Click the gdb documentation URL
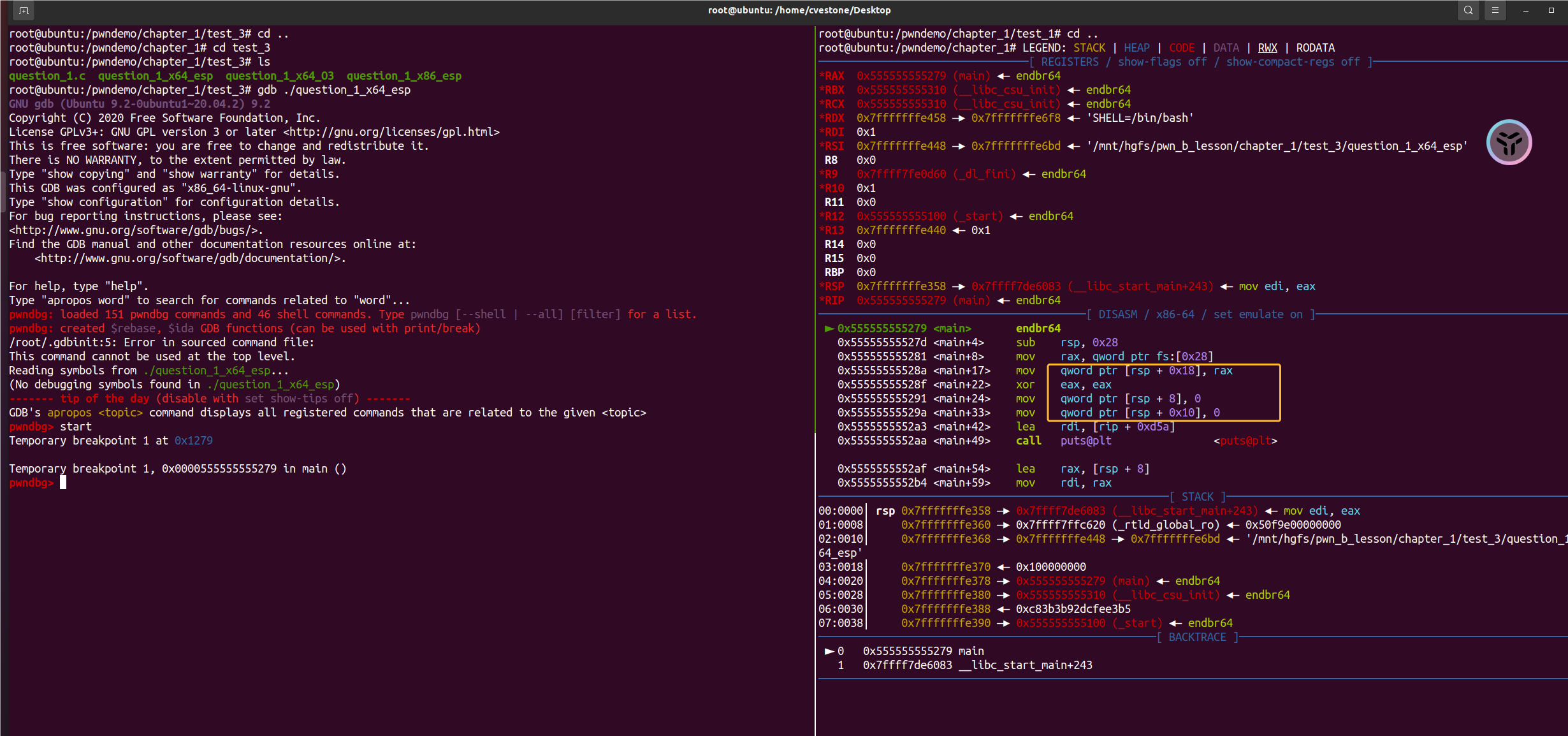Viewport: 1568px width, 736px height. (187, 258)
